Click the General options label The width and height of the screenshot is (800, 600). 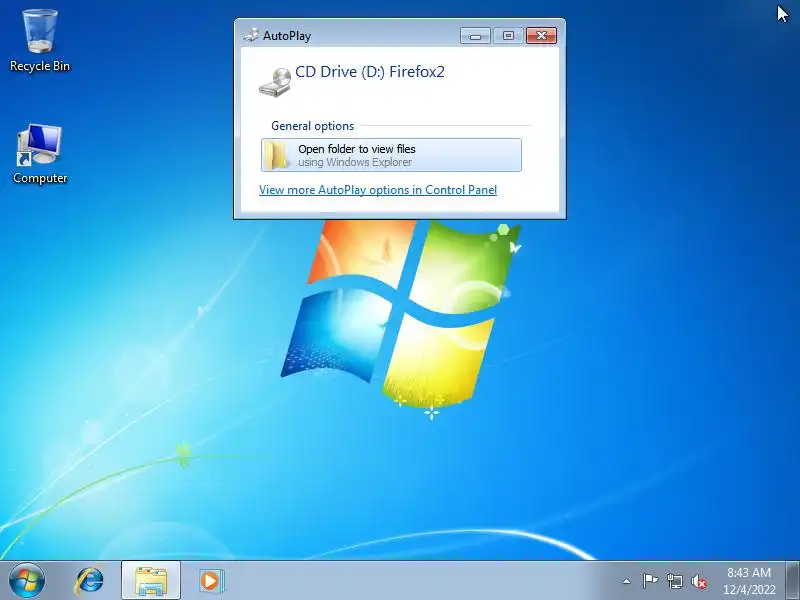312,126
